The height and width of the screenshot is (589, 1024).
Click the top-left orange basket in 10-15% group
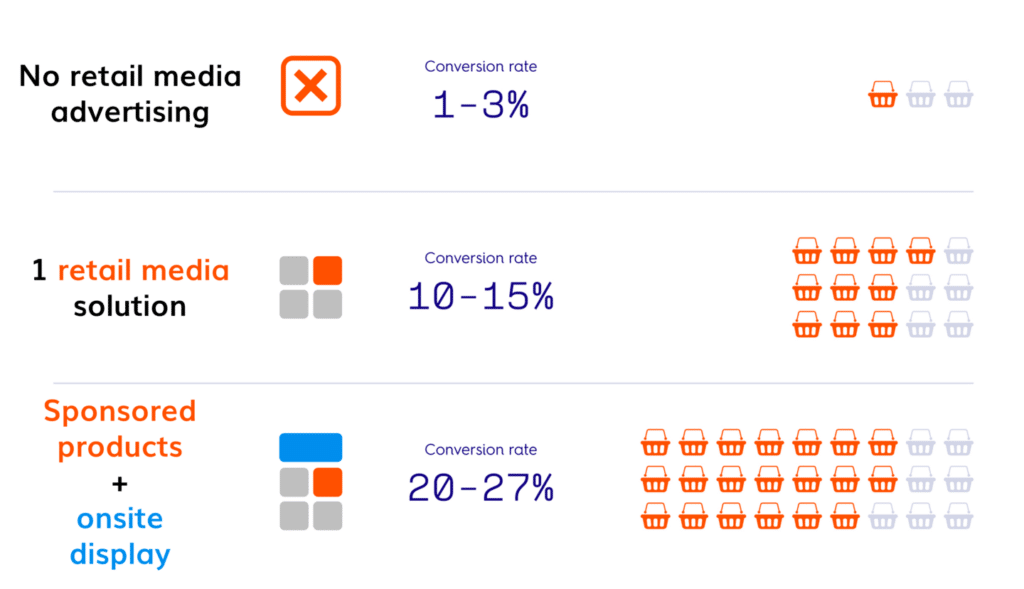(807, 250)
